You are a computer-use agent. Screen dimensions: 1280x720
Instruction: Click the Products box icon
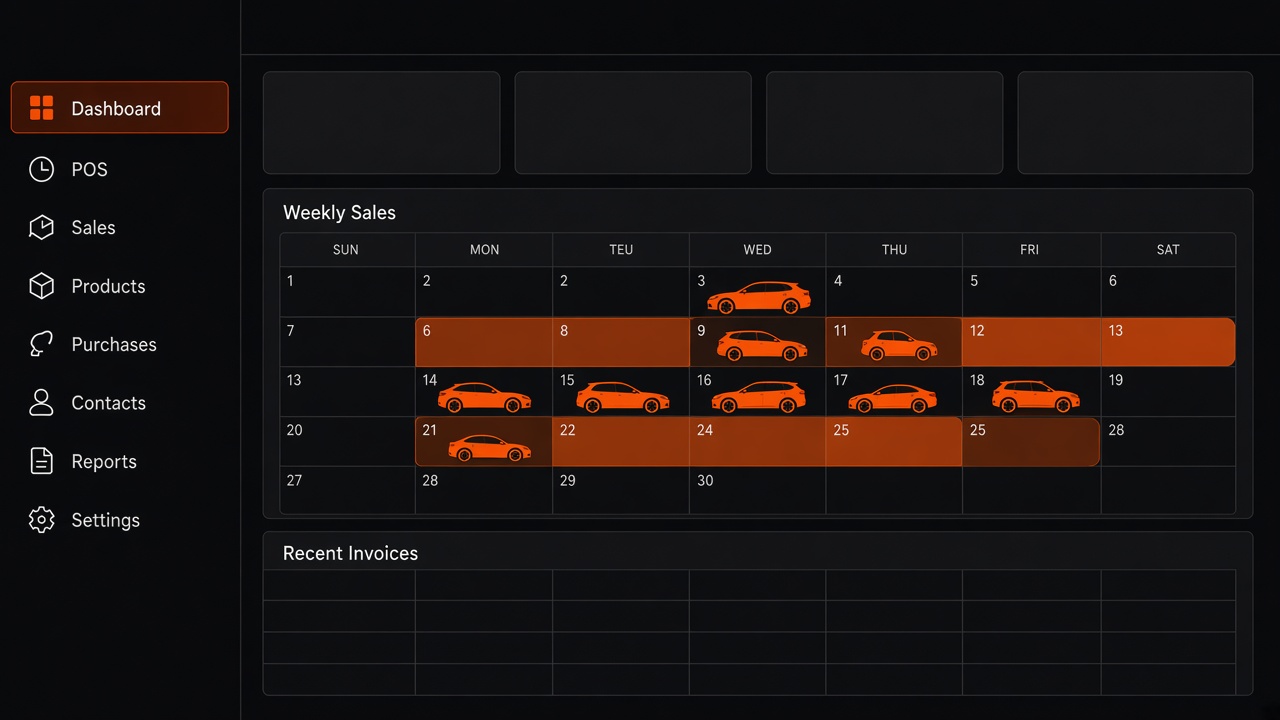41,286
